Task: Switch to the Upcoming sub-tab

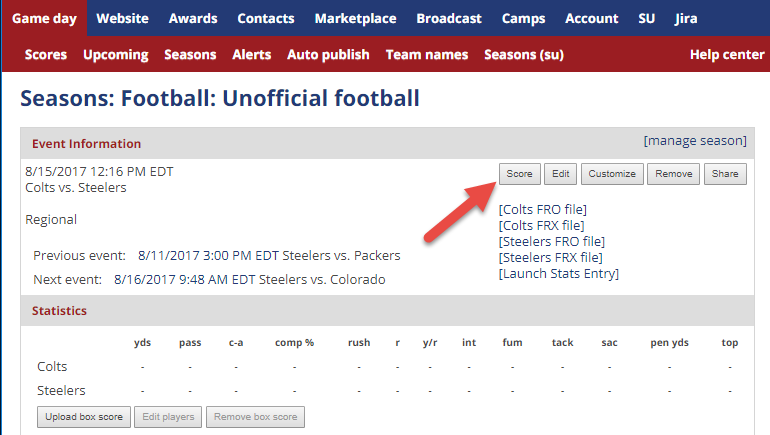Action: point(116,54)
